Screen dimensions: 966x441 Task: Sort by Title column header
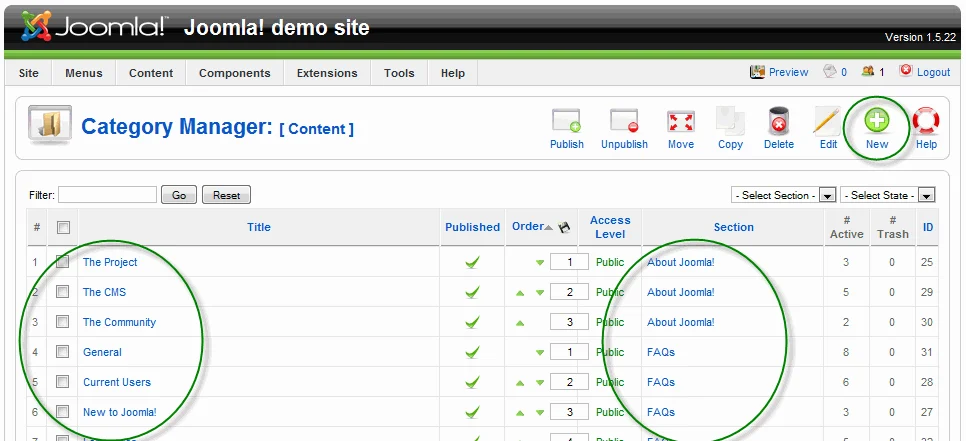point(259,227)
